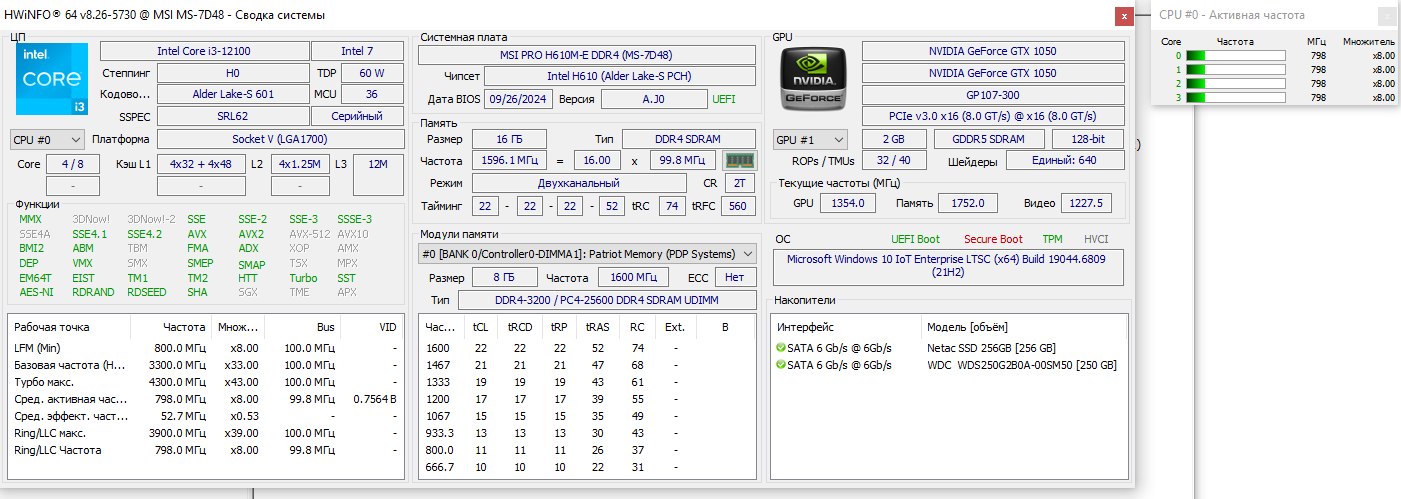Select the 'H0' stepping value
Viewport: 1401px width, 499px height.
pyautogui.click(x=232, y=73)
